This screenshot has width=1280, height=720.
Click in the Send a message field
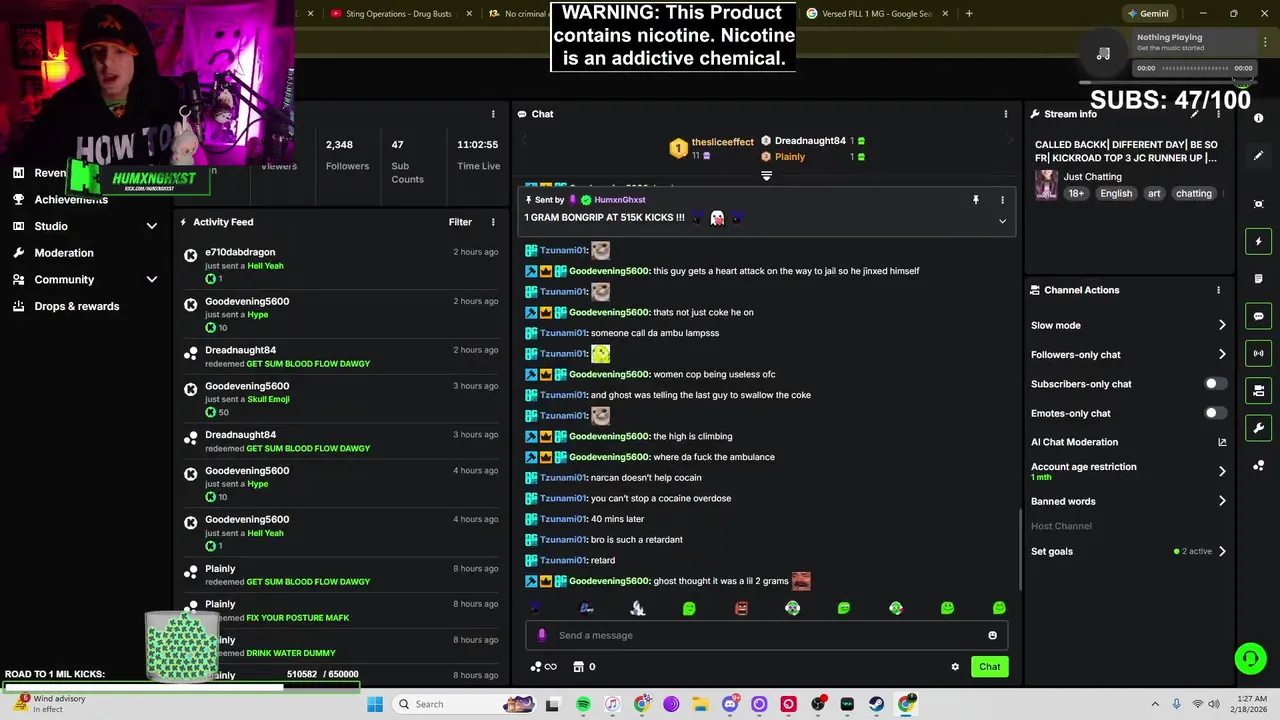coord(765,635)
